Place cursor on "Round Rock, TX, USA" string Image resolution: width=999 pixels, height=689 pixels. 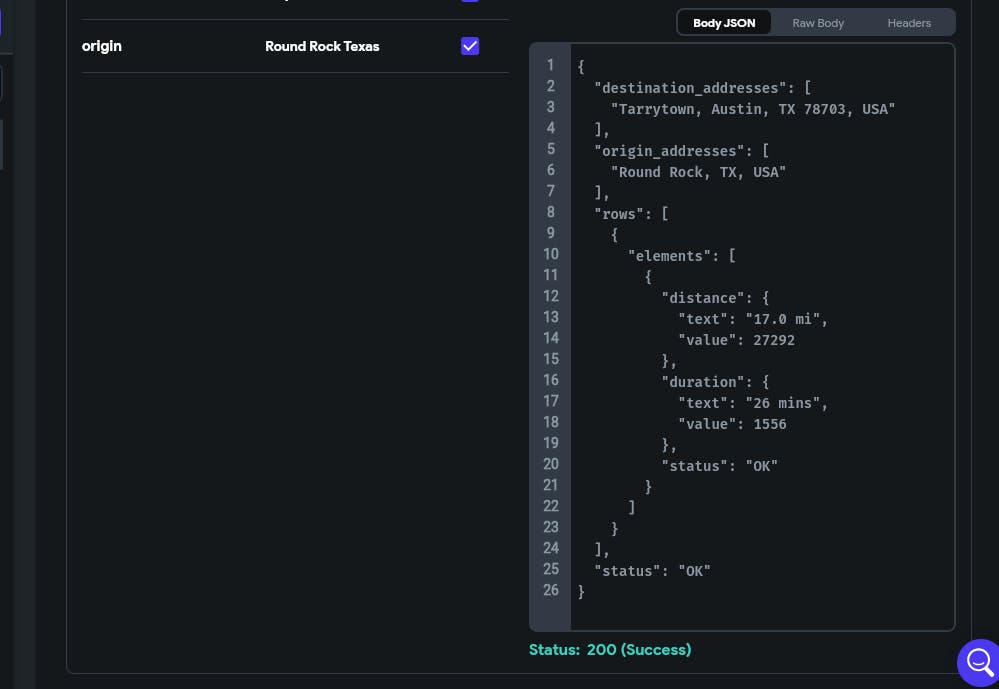[x=698, y=172]
